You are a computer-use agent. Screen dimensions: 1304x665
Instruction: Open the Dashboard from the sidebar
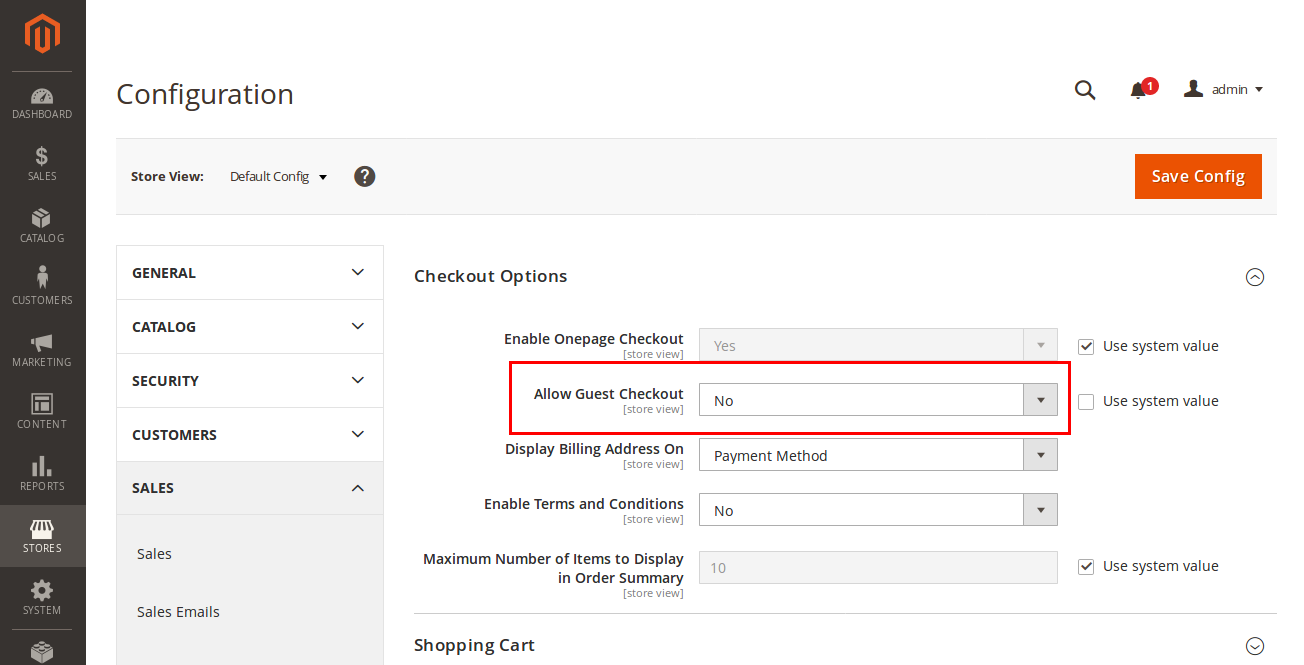(x=42, y=103)
